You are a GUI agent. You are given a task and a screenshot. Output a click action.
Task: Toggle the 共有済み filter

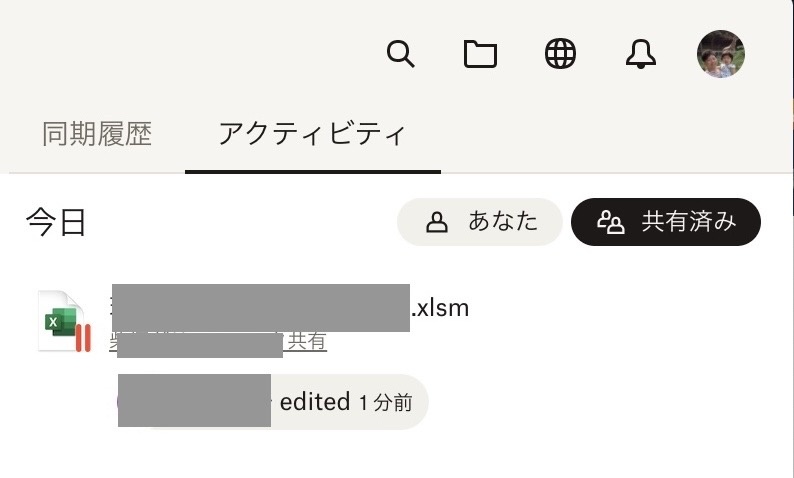coord(665,222)
